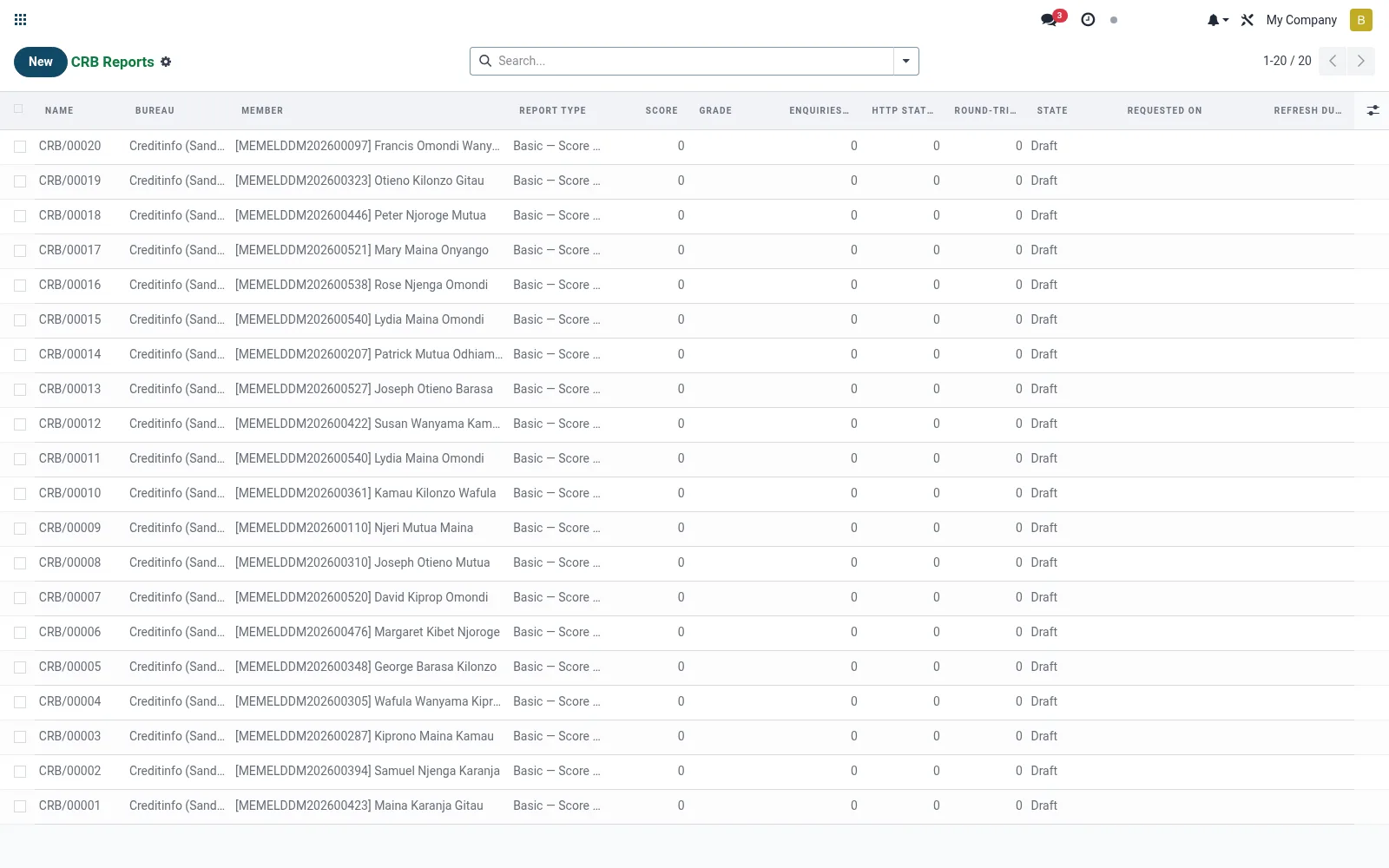Image resolution: width=1389 pixels, height=868 pixels.
Task: Open the notifications bell icon
Action: click(1217, 20)
